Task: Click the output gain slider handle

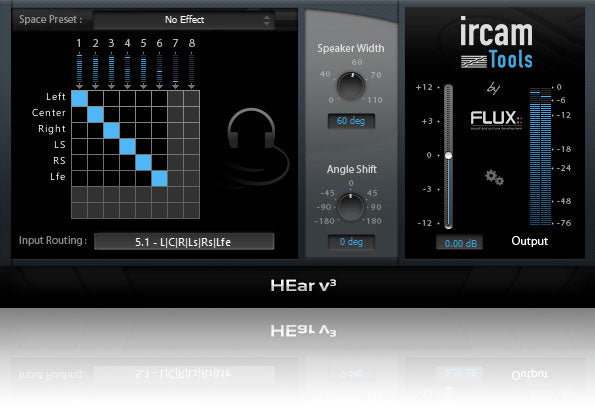Action: (x=448, y=156)
